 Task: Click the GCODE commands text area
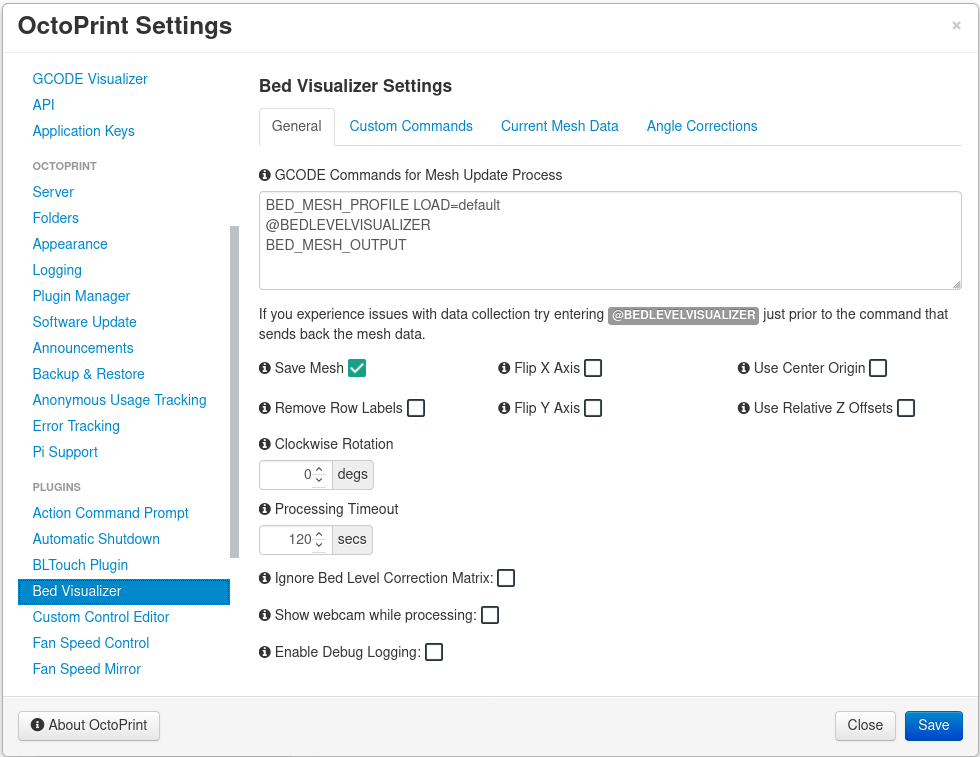610,241
